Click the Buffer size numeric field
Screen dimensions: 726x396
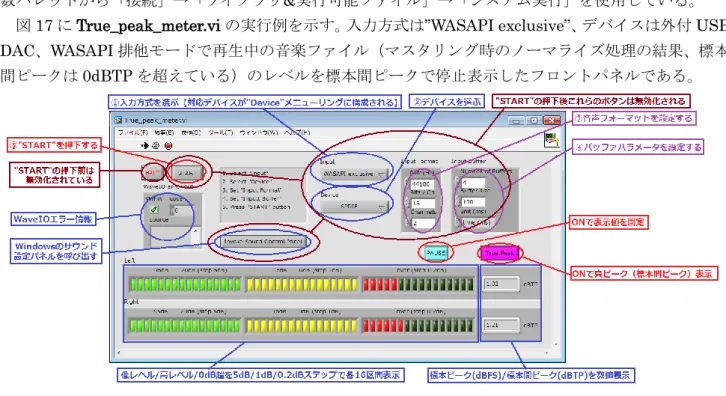tap(473, 202)
